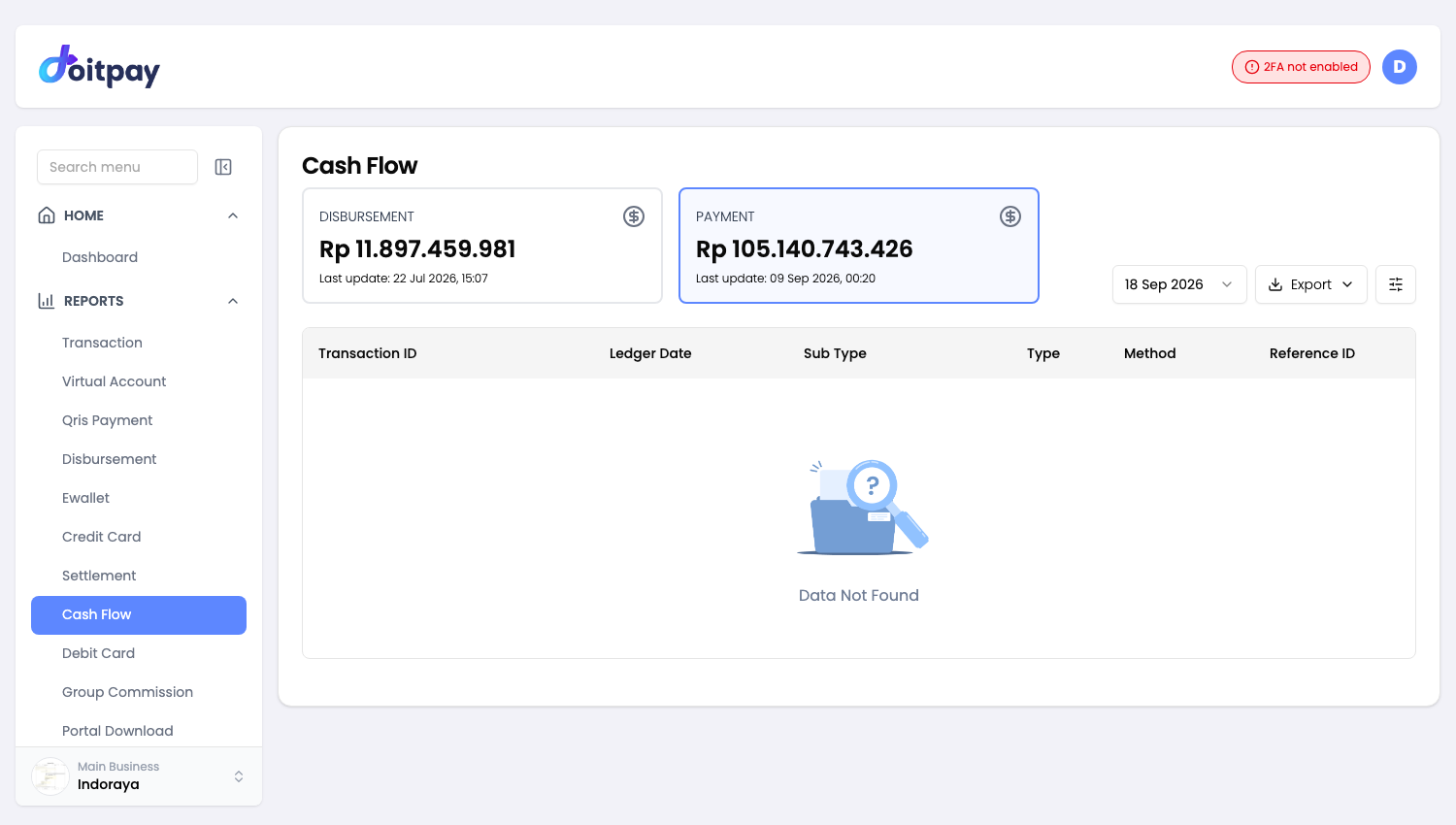This screenshot has width=1456, height=825.
Task: Collapse the HOME section chevron
Action: (233, 215)
